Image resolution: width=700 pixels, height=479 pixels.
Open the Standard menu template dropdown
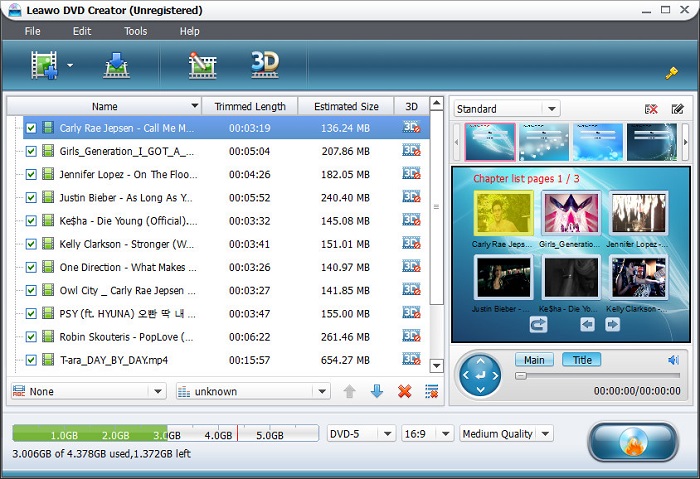pos(506,109)
